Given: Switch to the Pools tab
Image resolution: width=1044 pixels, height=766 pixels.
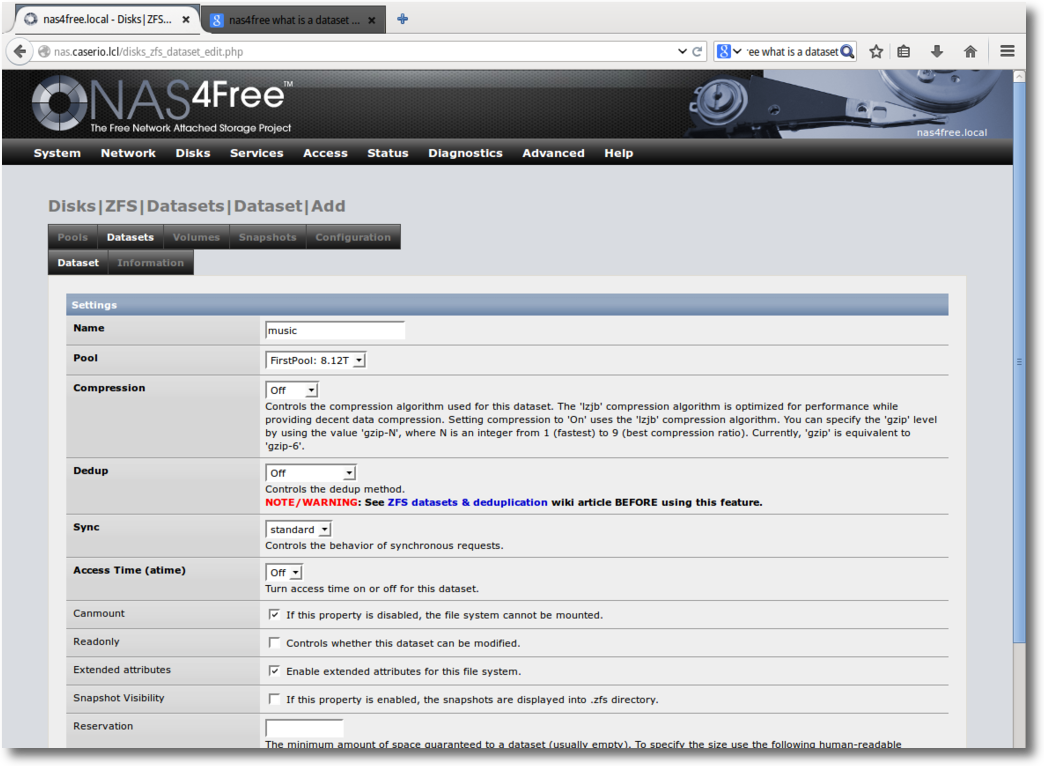Looking at the screenshot, I should click(73, 237).
